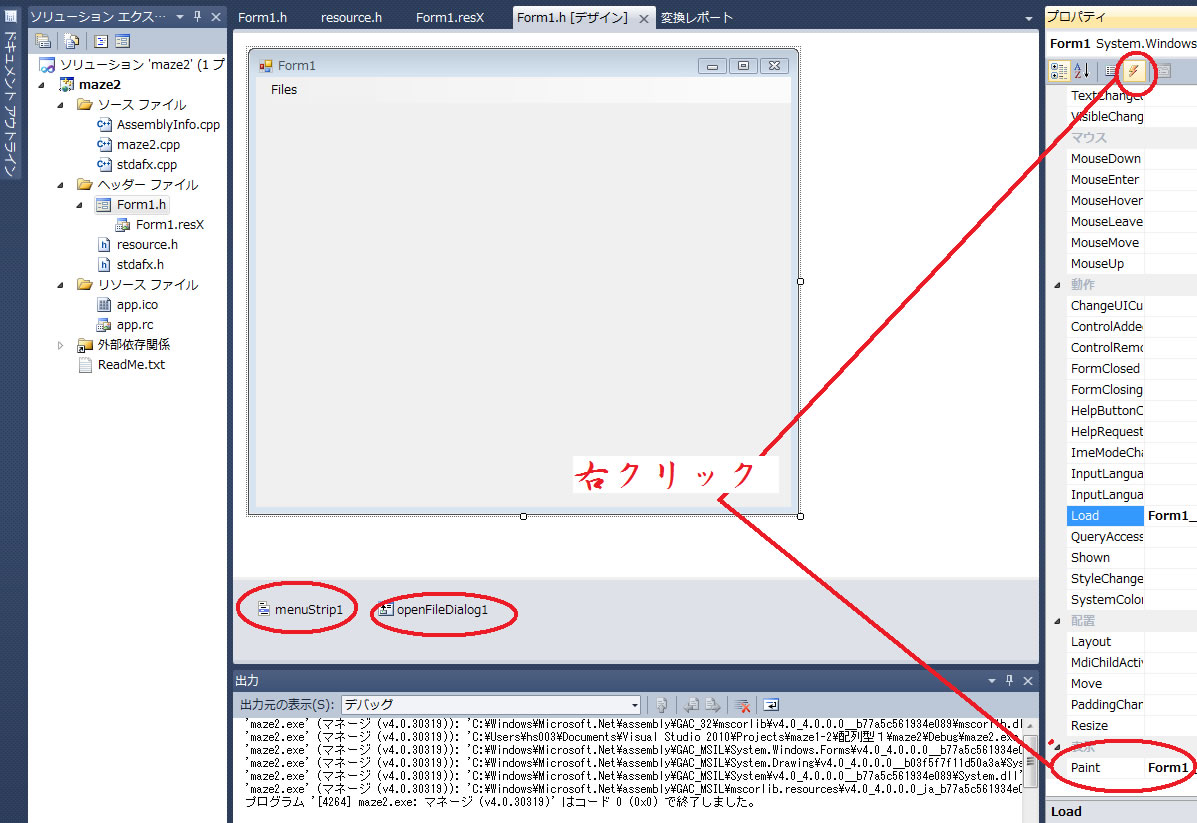
Task: Switch to categorized view in Properties panel
Action: point(1059,70)
